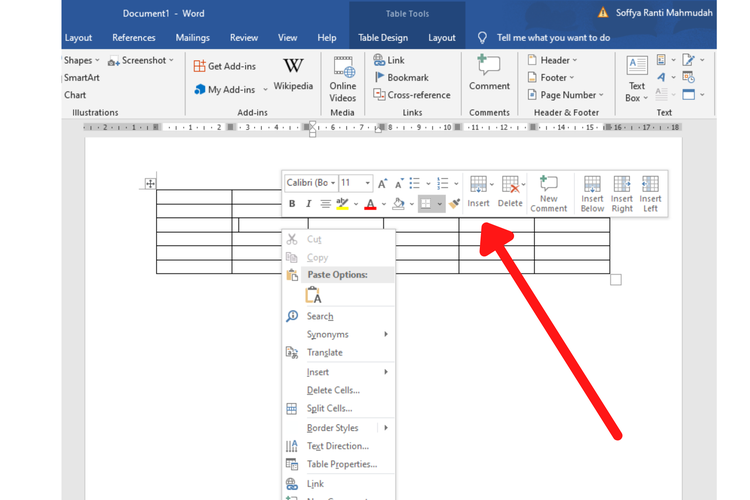Add New Comment from mini toolbar
Screen dimensions: 750x500
(548, 194)
